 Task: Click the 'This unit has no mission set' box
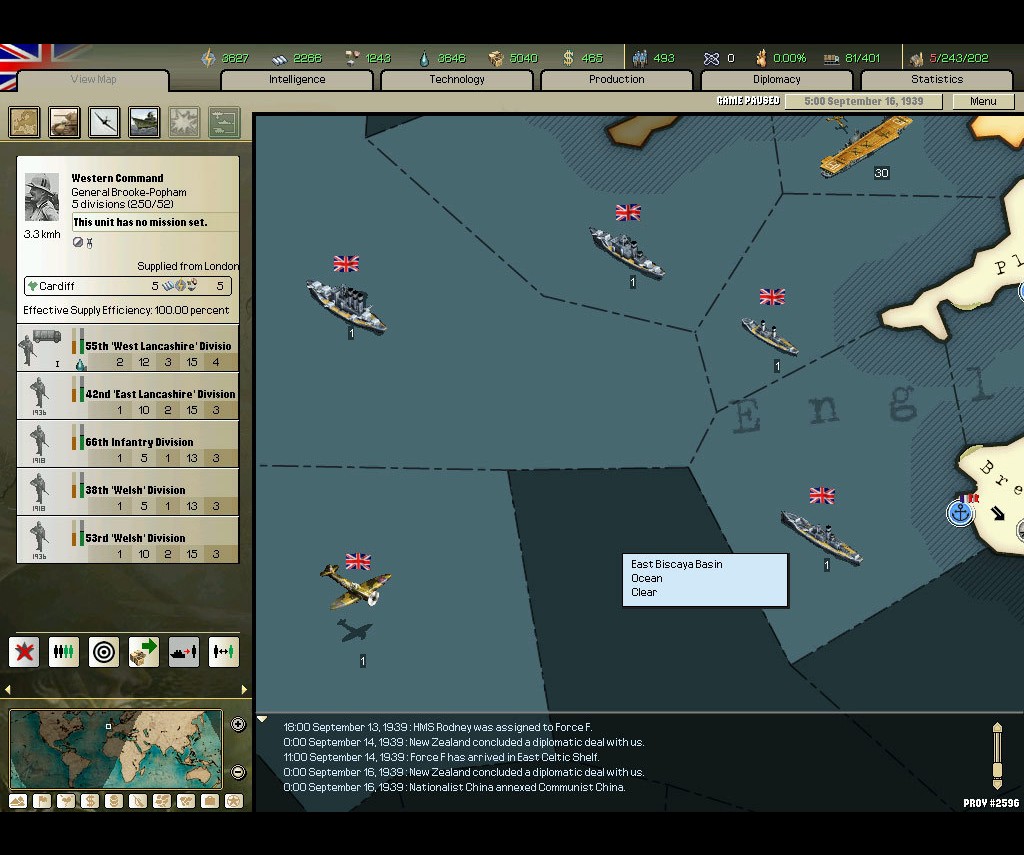[x=154, y=222]
